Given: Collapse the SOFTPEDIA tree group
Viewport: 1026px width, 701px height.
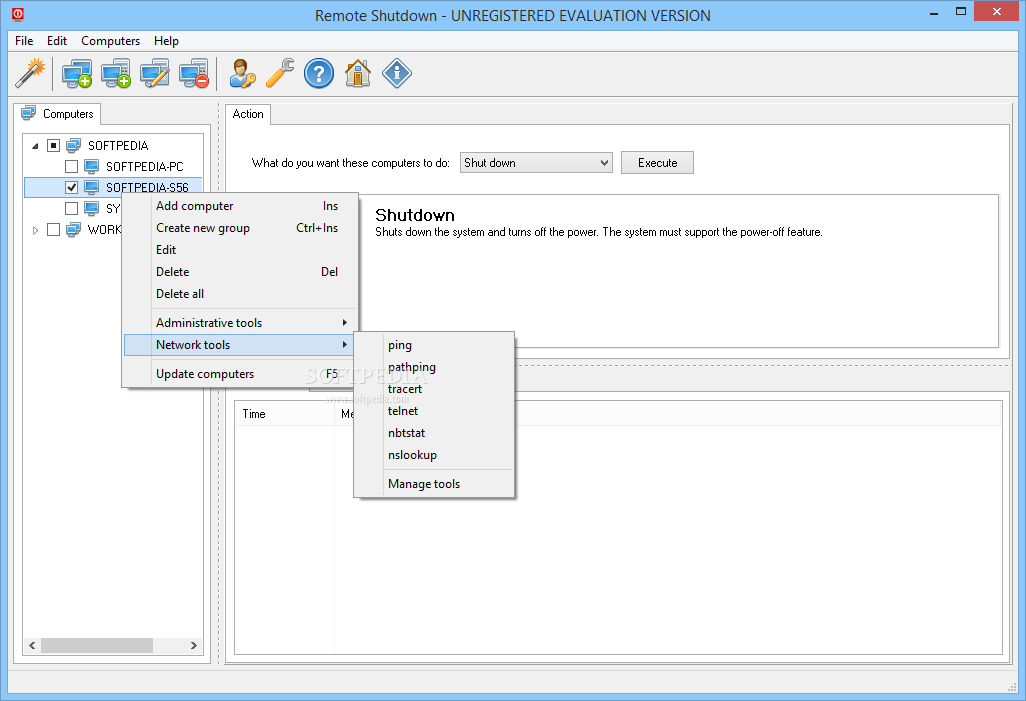Looking at the screenshot, I should (35, 146).
